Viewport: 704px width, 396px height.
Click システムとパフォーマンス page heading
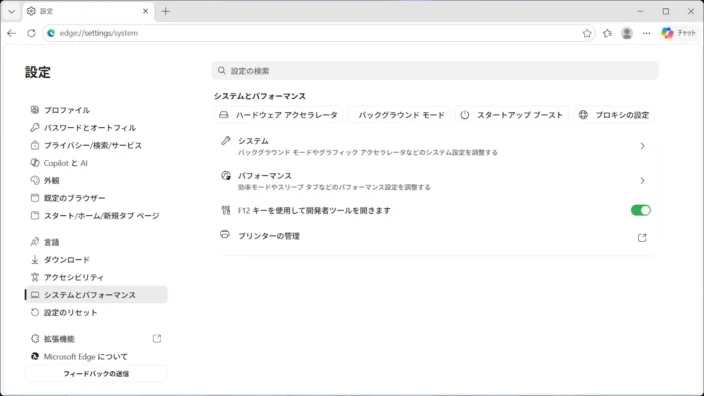tap(260, 96)
